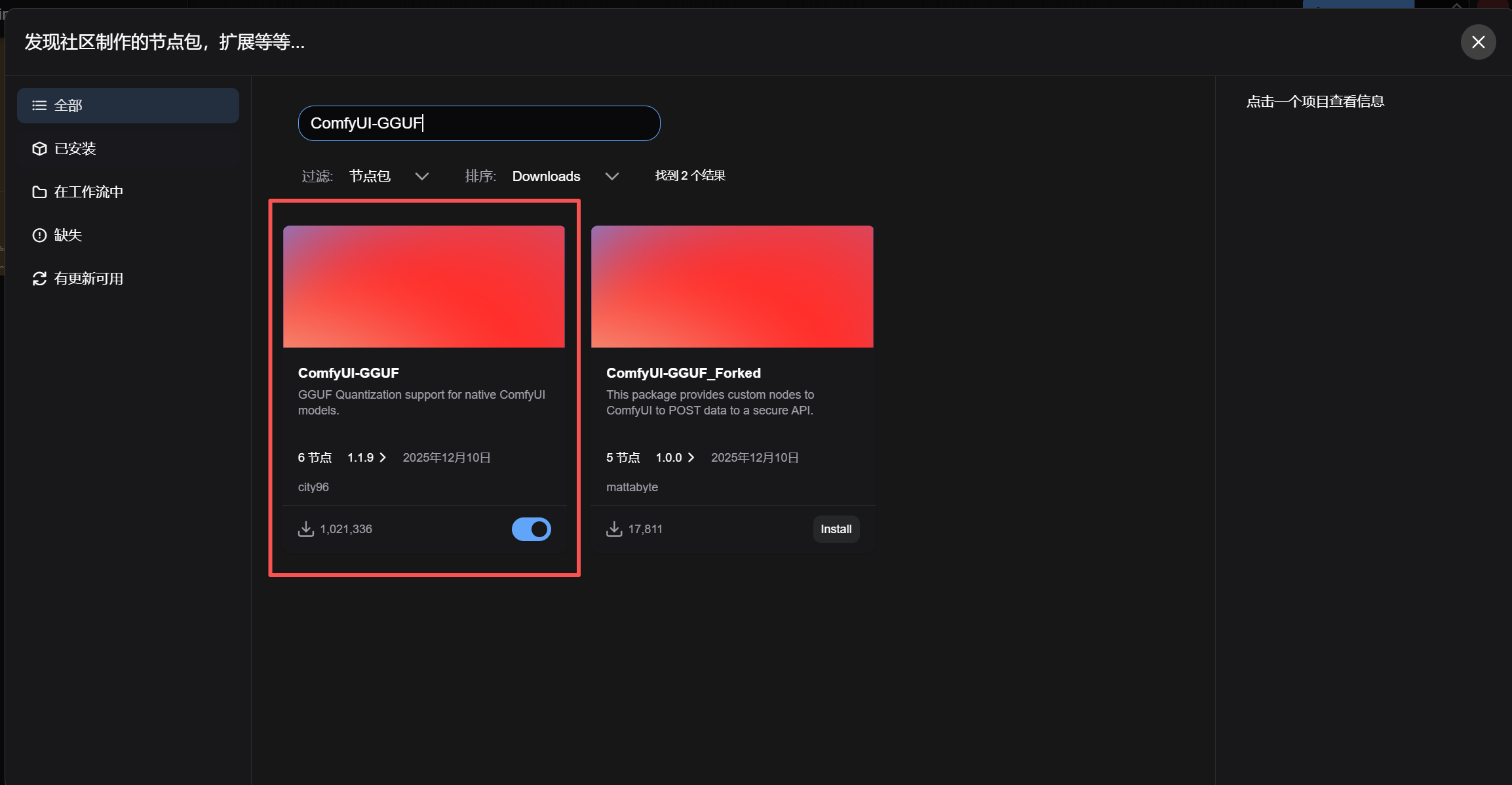The width and height of the screenshot is (1512, 785).
Task: Click download icon on ComfyUI-GGUF card
Action: (306, 529)
